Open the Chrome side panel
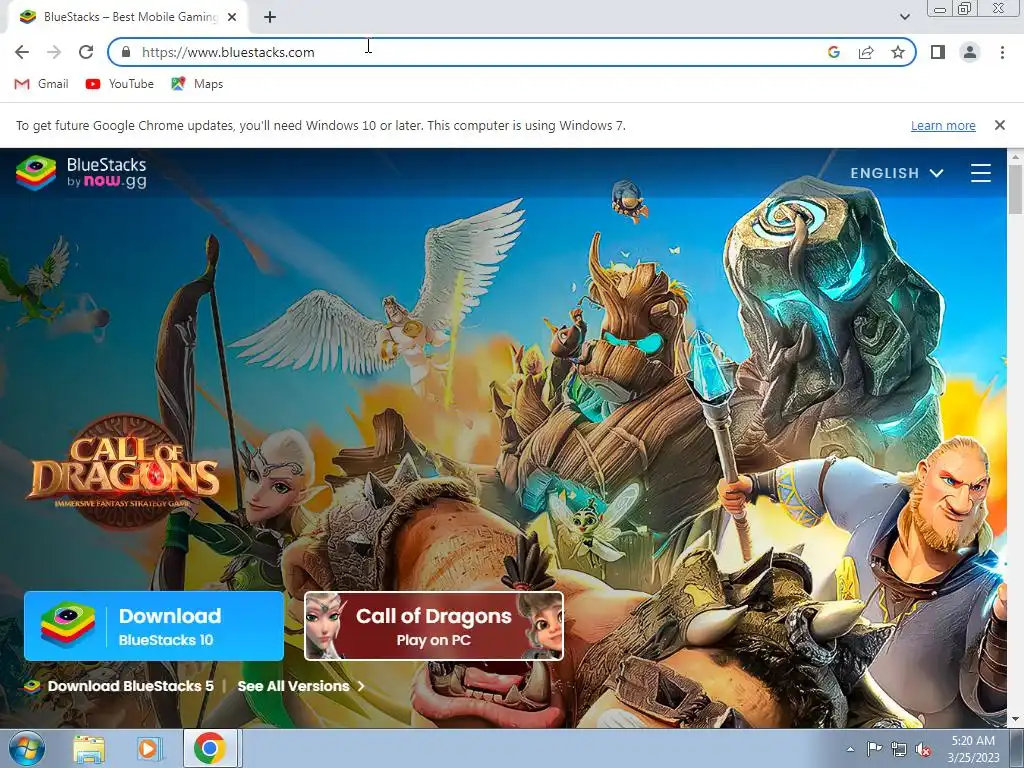 pyautogui.click(x=938, y=52)
